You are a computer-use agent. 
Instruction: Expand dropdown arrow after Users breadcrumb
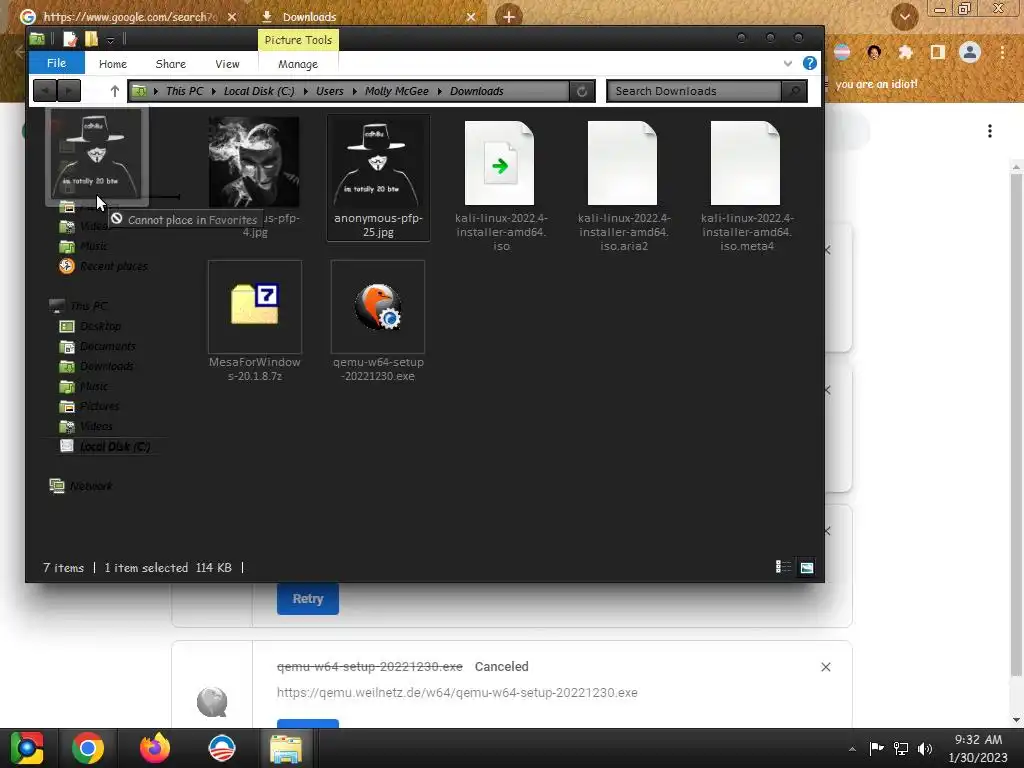coord(355,91)
